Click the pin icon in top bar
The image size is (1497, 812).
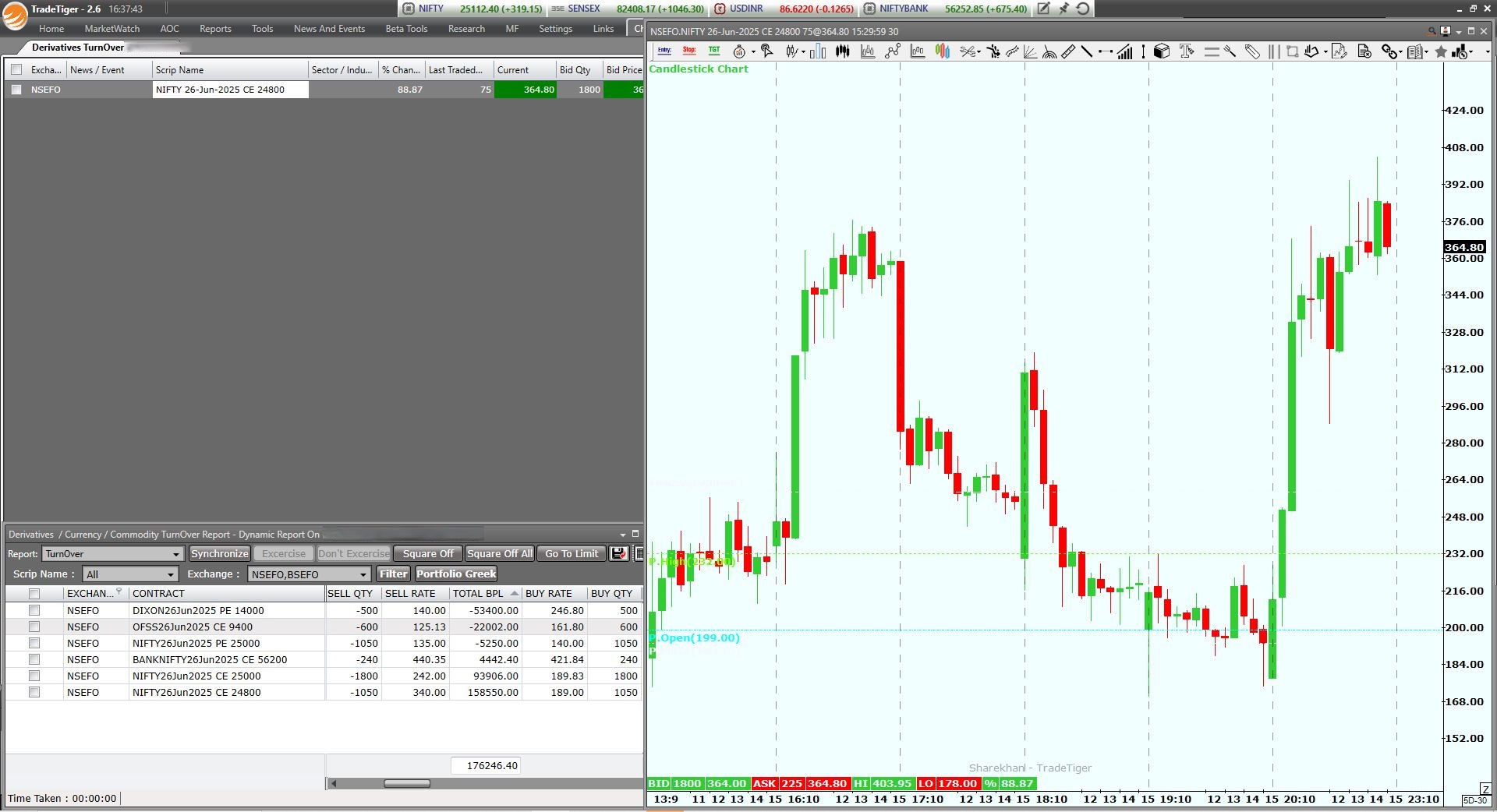tap(1063, 9)
